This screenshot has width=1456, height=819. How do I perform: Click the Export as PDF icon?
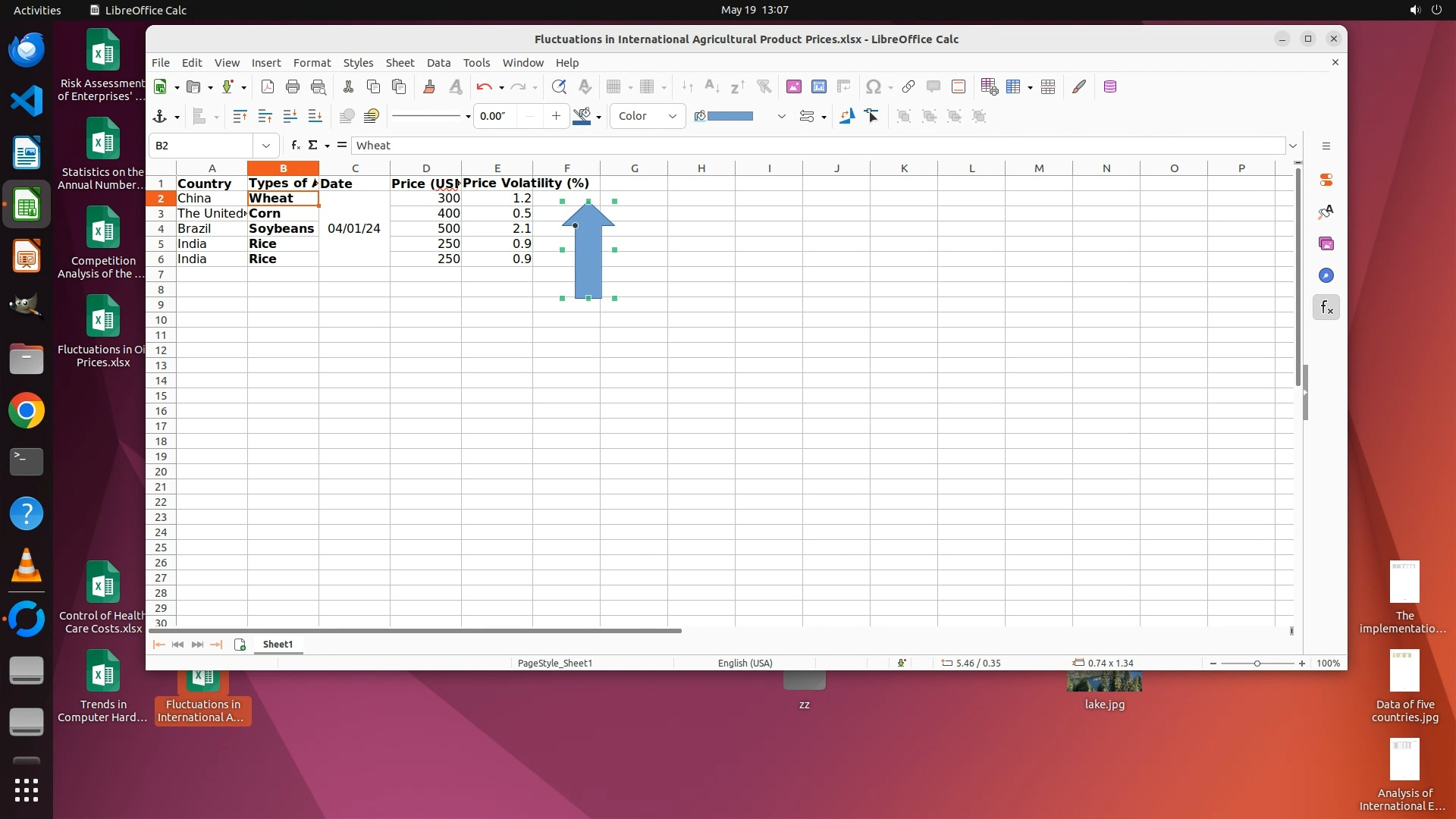[267, 86]
